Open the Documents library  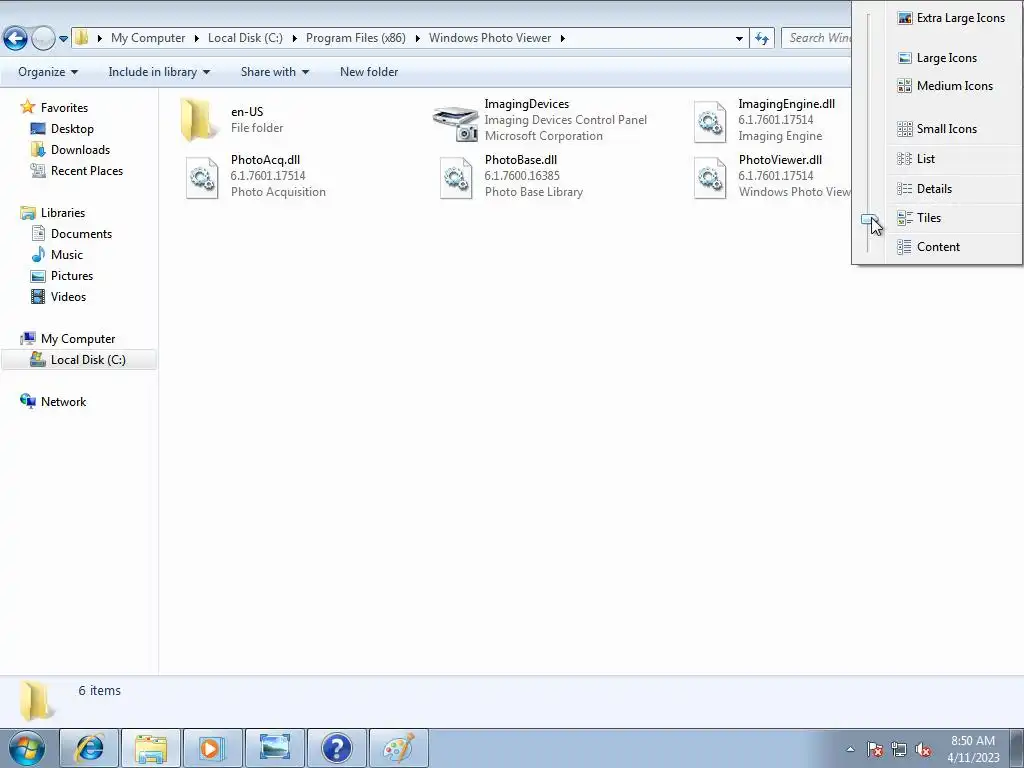pos(81,234)
